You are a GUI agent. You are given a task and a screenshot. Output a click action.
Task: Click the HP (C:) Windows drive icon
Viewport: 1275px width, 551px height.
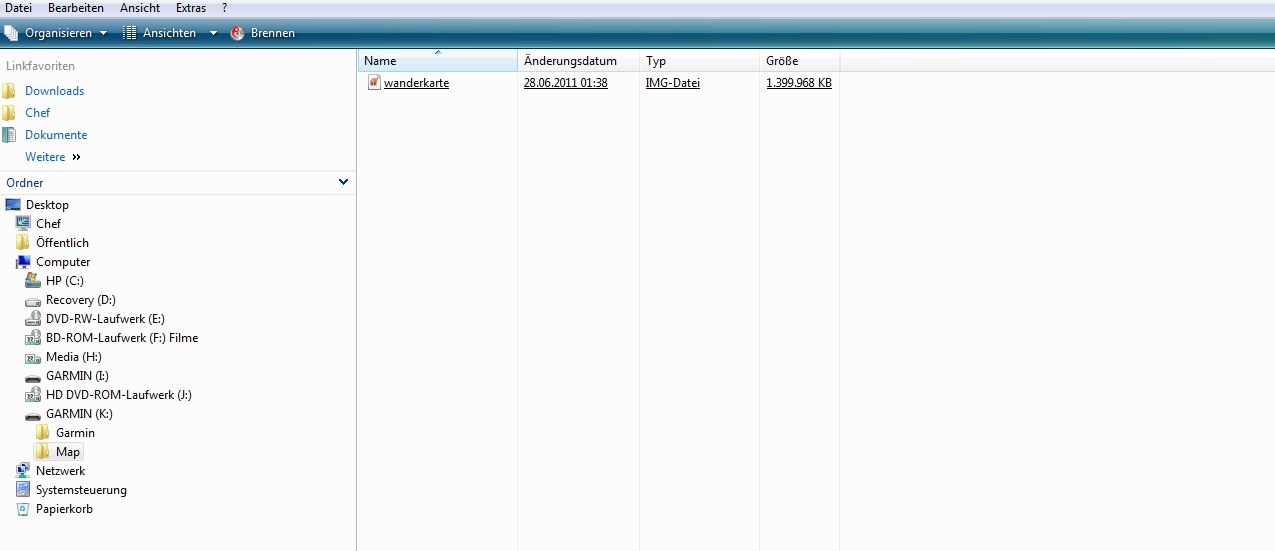coord(33,281)
